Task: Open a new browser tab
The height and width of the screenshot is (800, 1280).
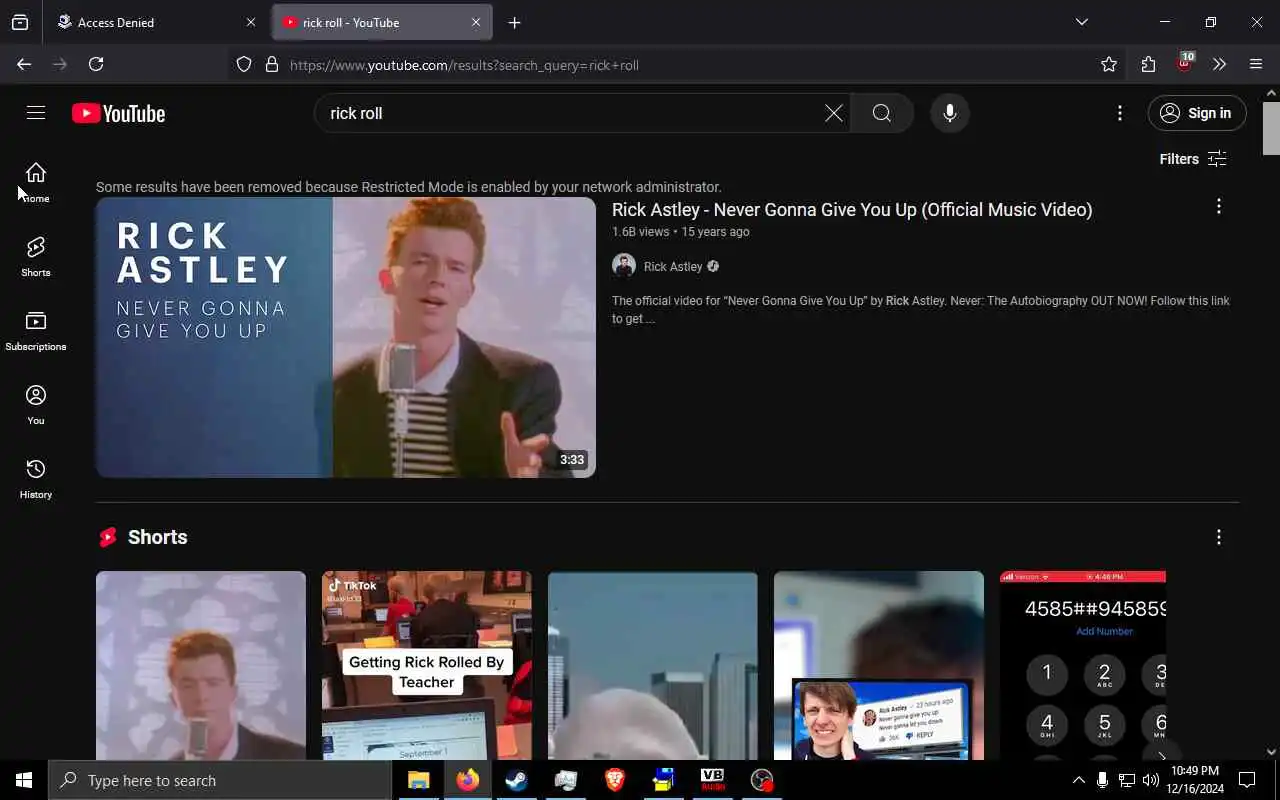Action: click(x=514, y=22)
